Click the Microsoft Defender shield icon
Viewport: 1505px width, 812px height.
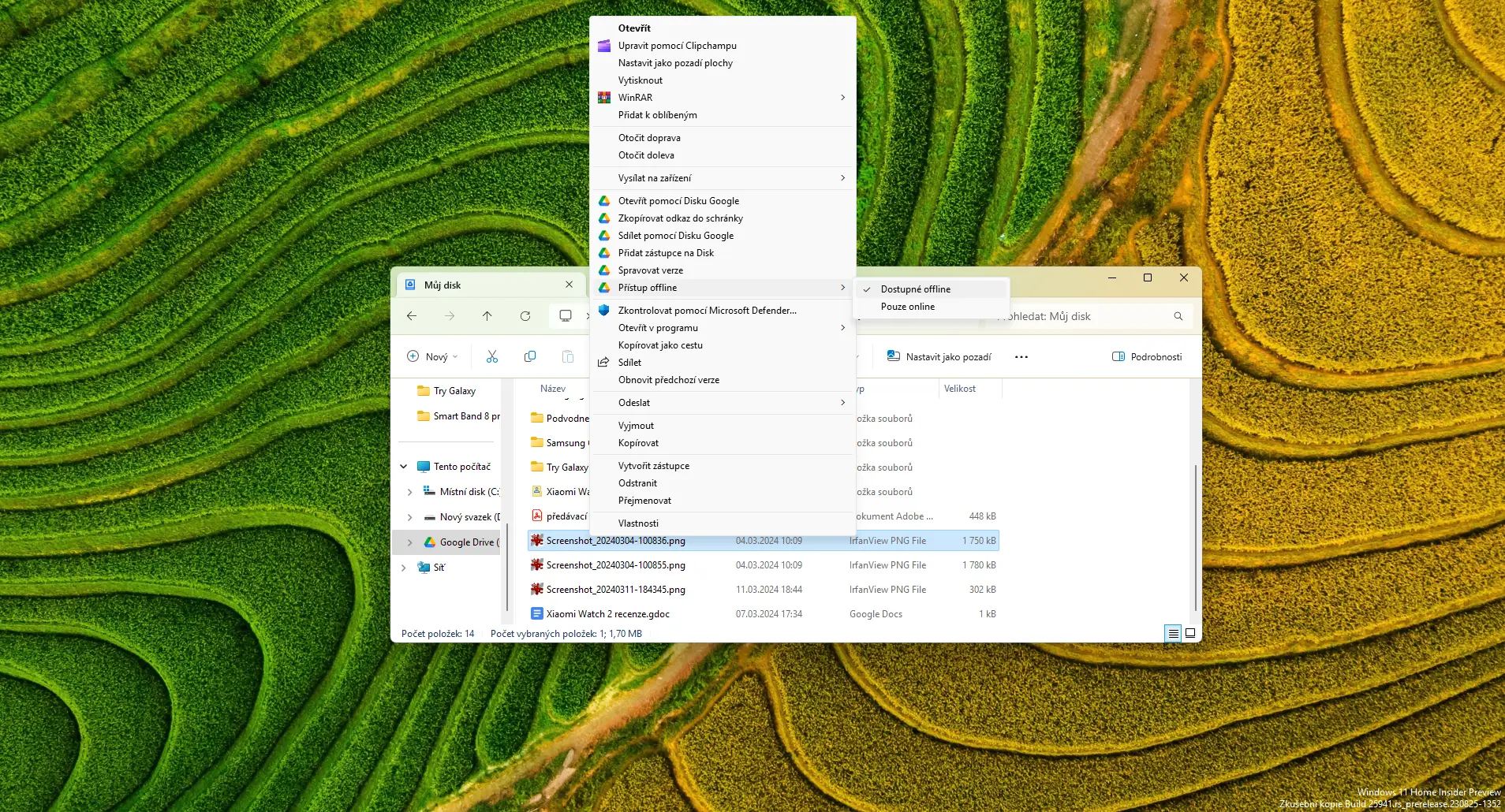point(604,311)
